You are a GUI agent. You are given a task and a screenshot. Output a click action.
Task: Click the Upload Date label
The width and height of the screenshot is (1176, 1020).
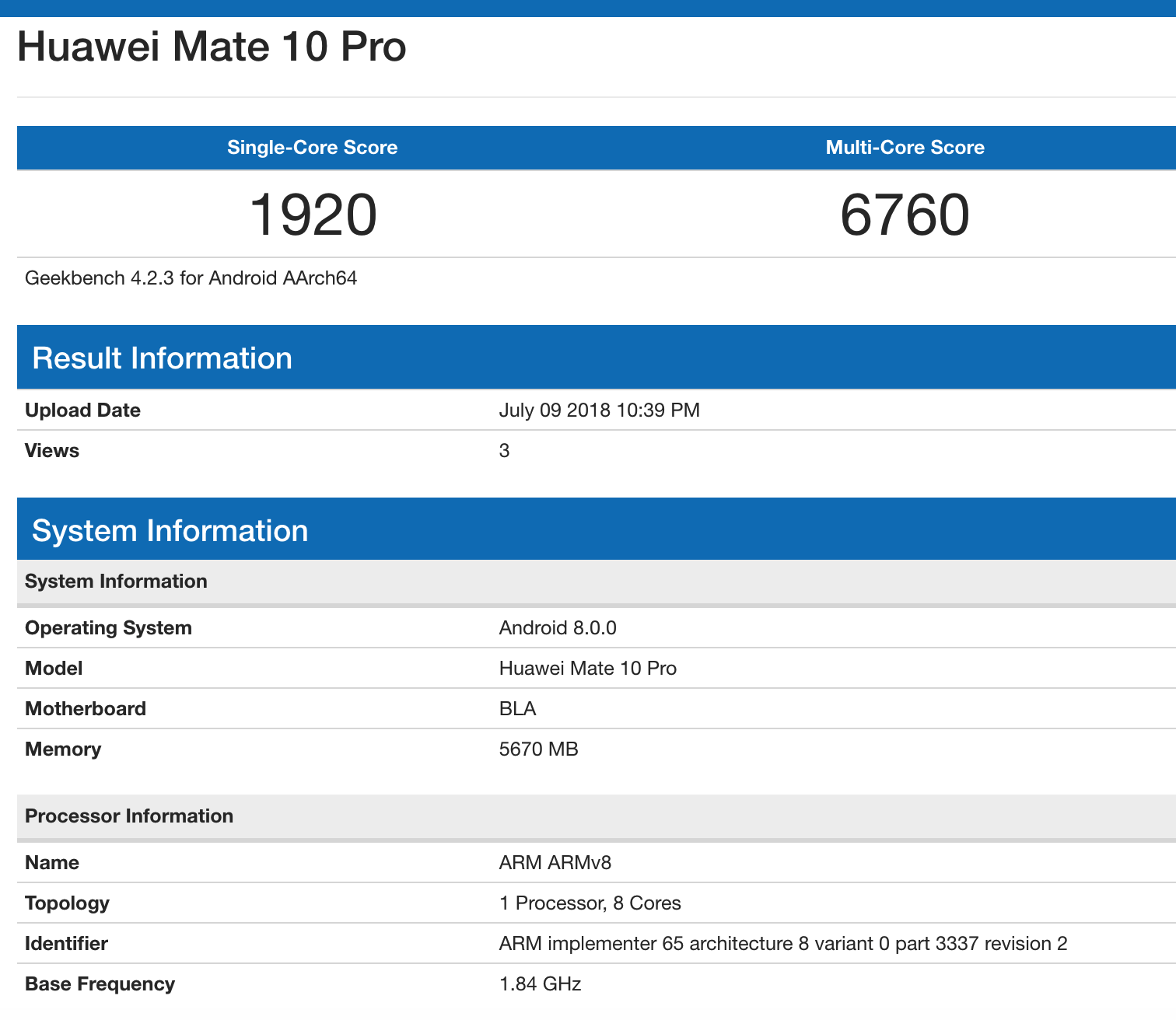[82, 410]
